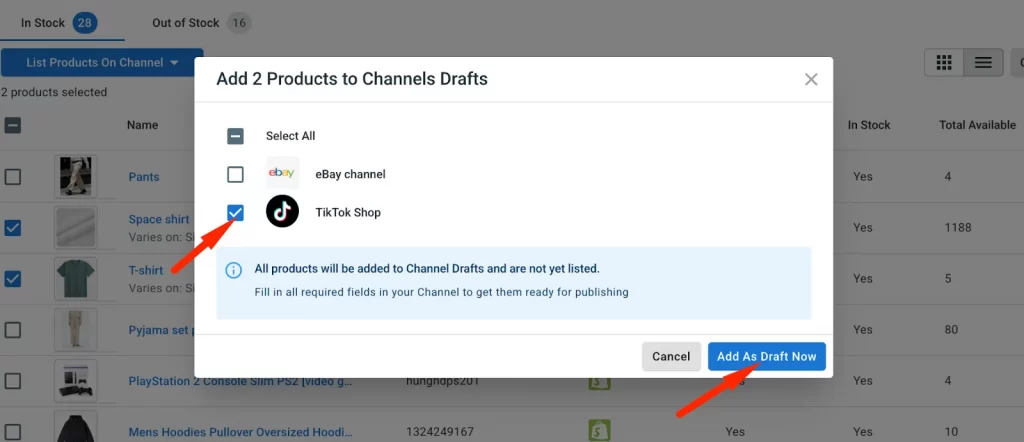1024x442 pixels.
Task: Click the info icon in blue notice
Action: coord(233,270)
